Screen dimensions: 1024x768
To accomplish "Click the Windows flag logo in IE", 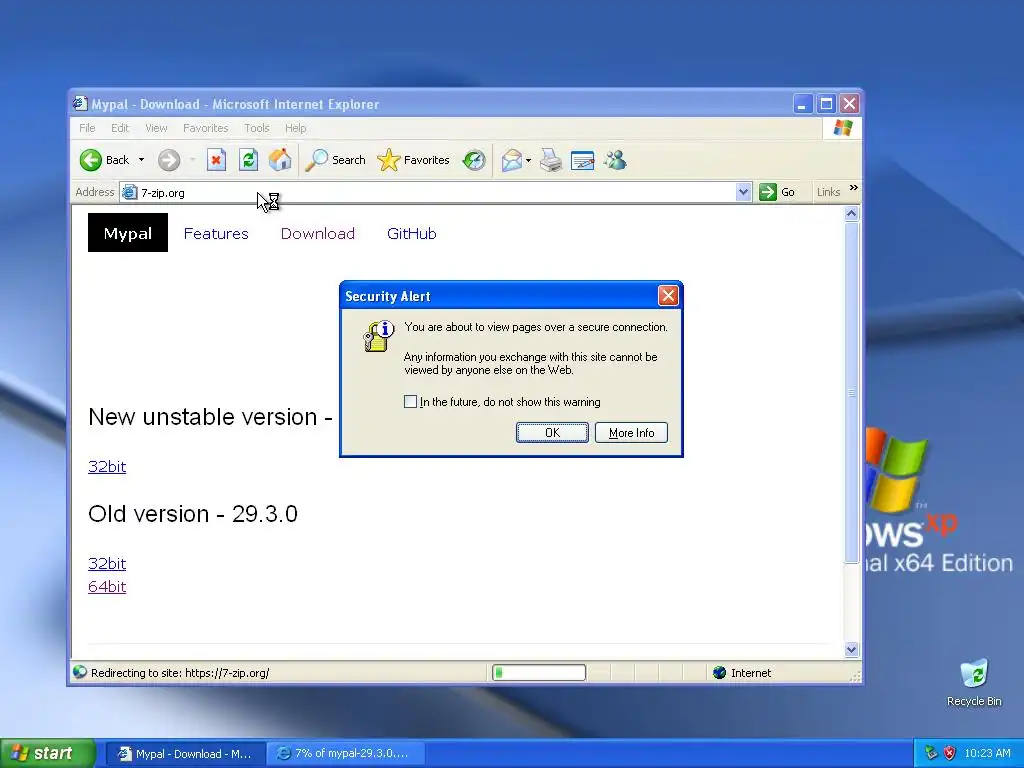I will [842, 127].
